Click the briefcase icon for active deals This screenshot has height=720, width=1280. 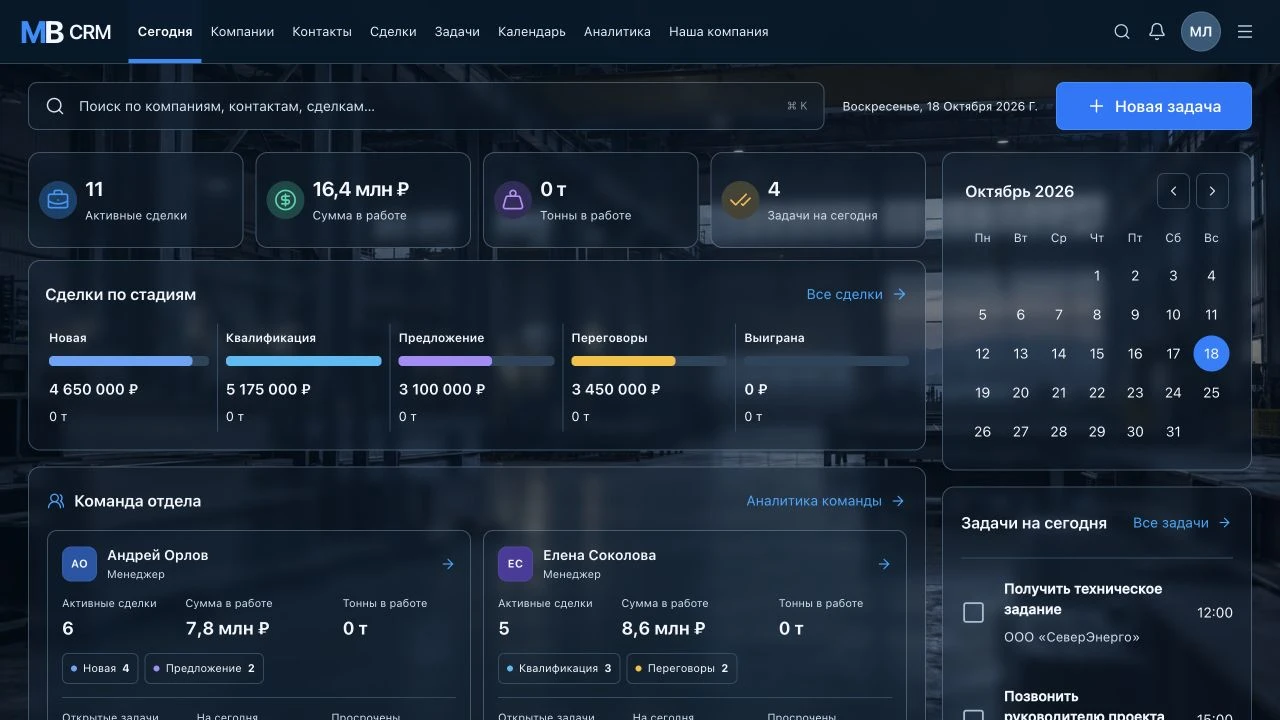[x=58, y=200]
